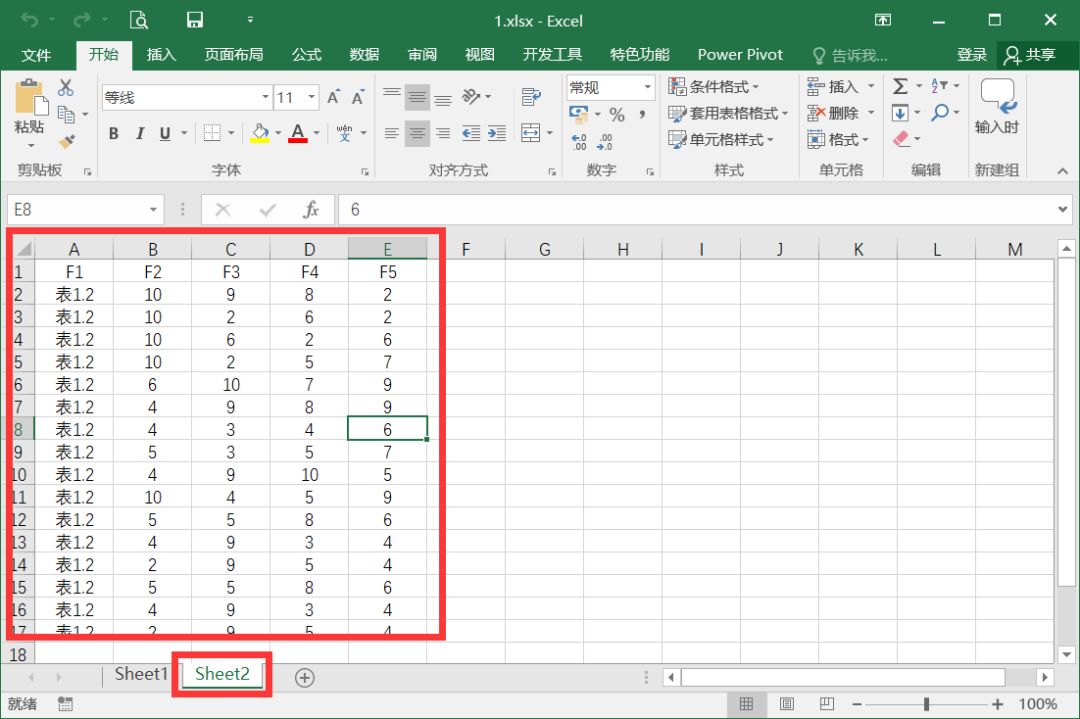Open the font name dropdown
1080x719 pixels.
(x=265, y=97)
